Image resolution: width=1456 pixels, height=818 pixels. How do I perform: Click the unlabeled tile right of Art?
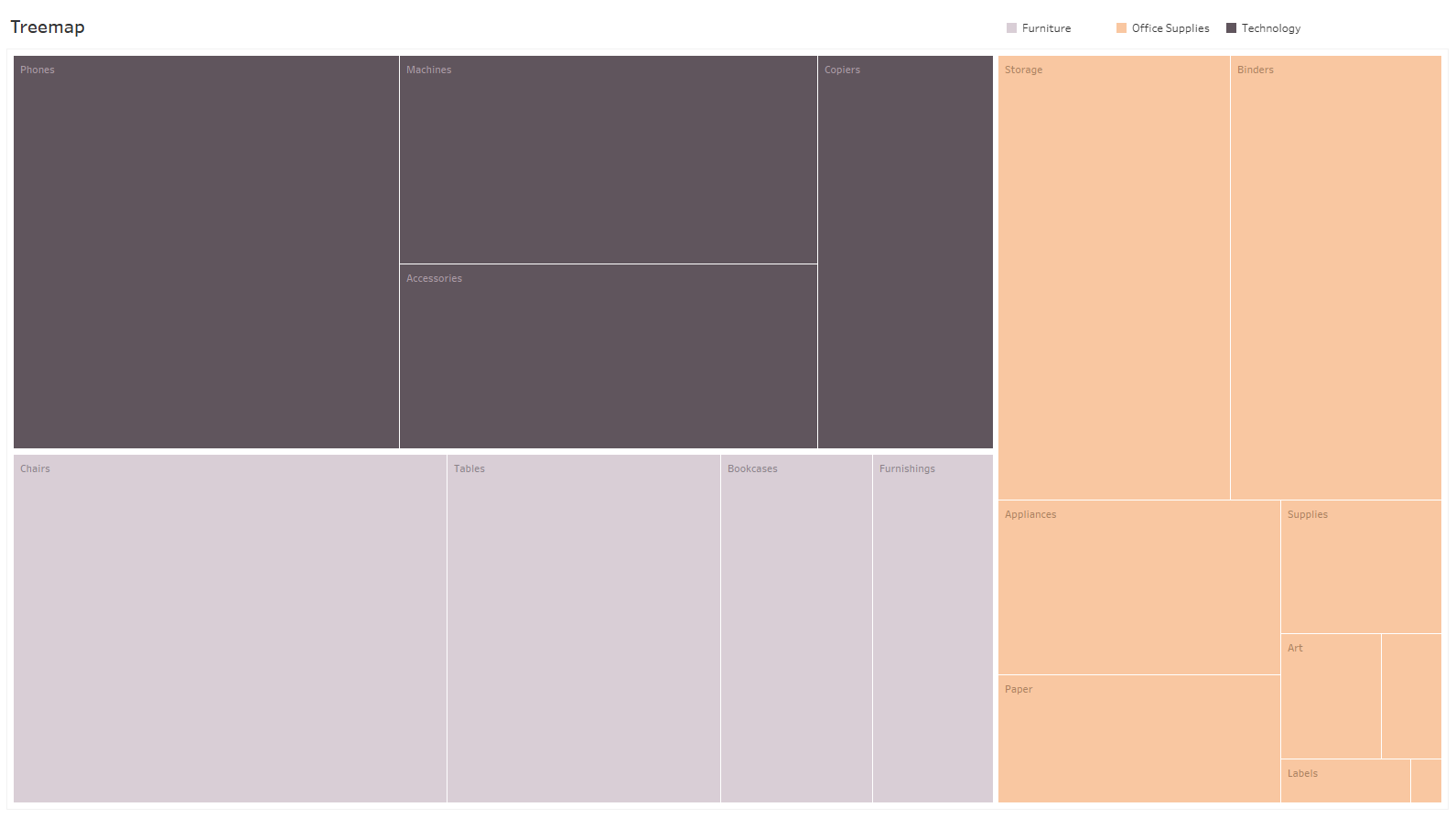(x=1411, y=696)
